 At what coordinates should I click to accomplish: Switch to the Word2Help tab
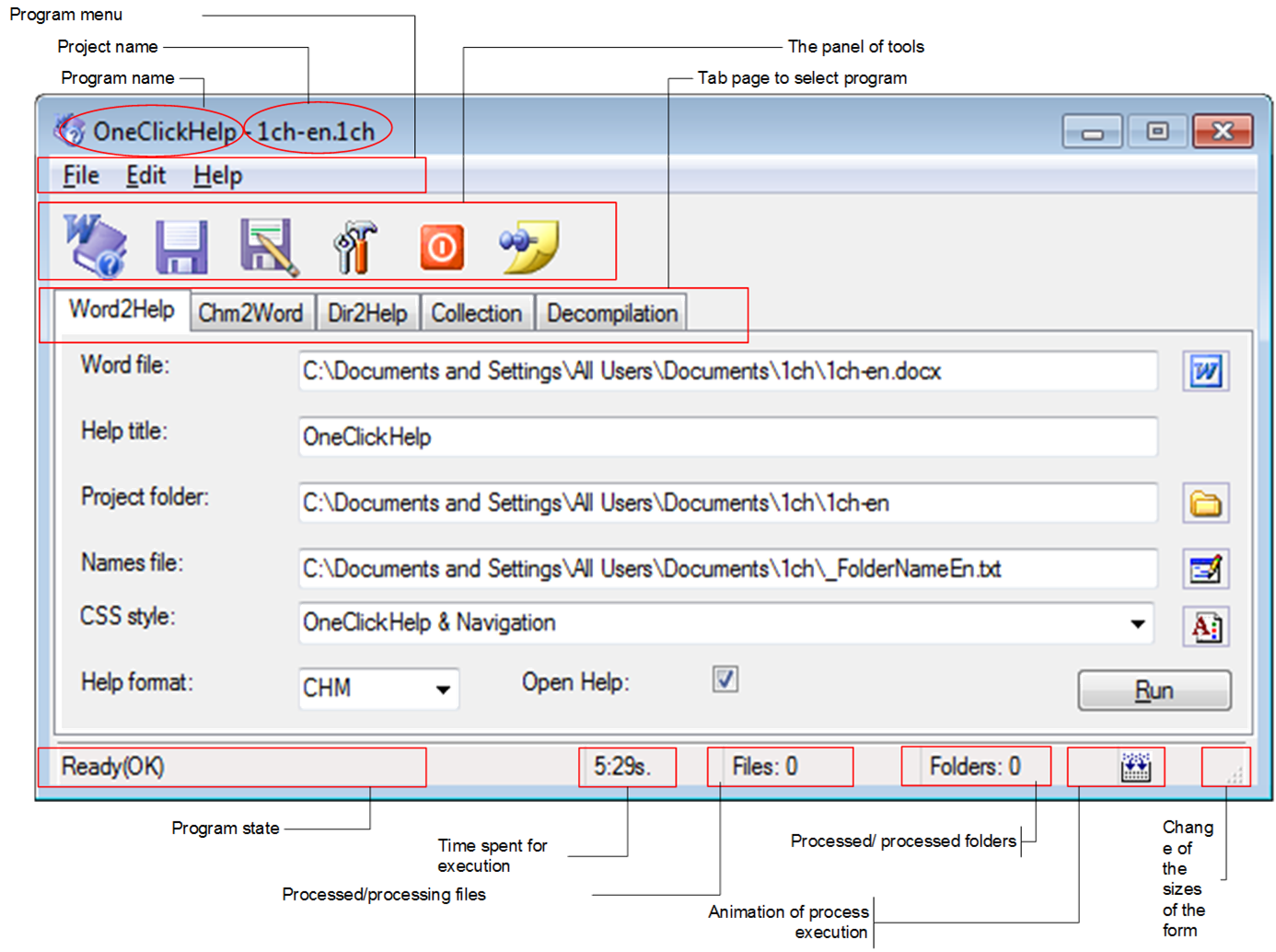point(122,310)
